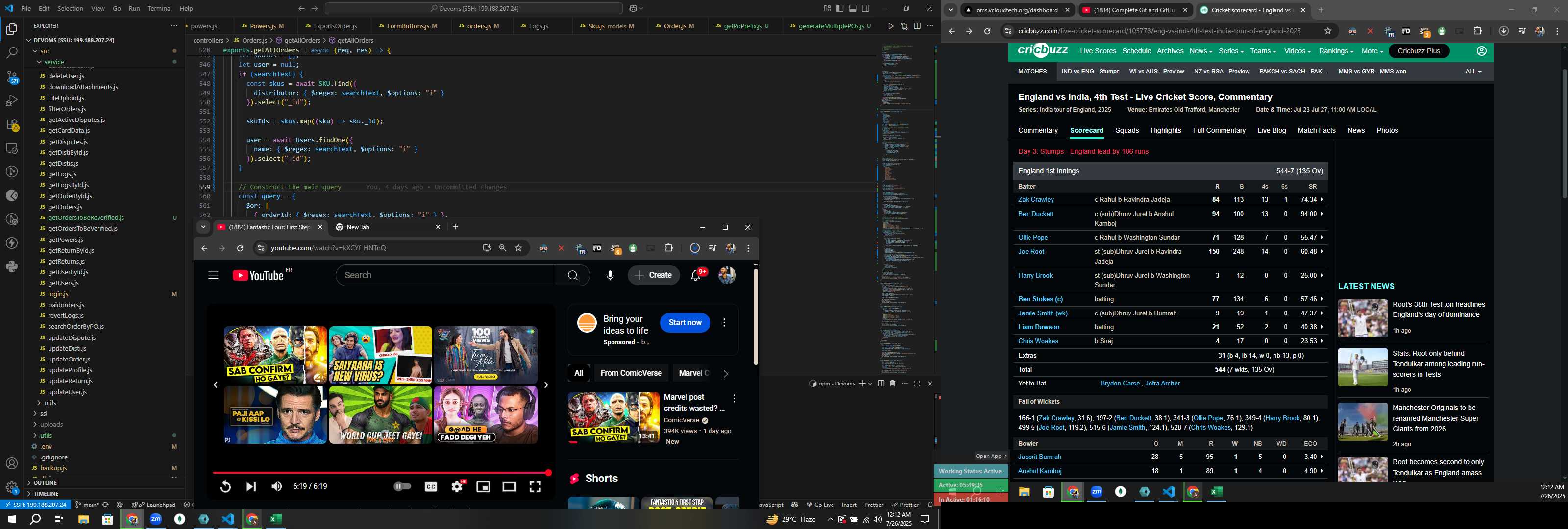Screen dimensions: 1568x529
Task: Open Cricbuzz Match Facts tab
Action: coord(1316,130)
